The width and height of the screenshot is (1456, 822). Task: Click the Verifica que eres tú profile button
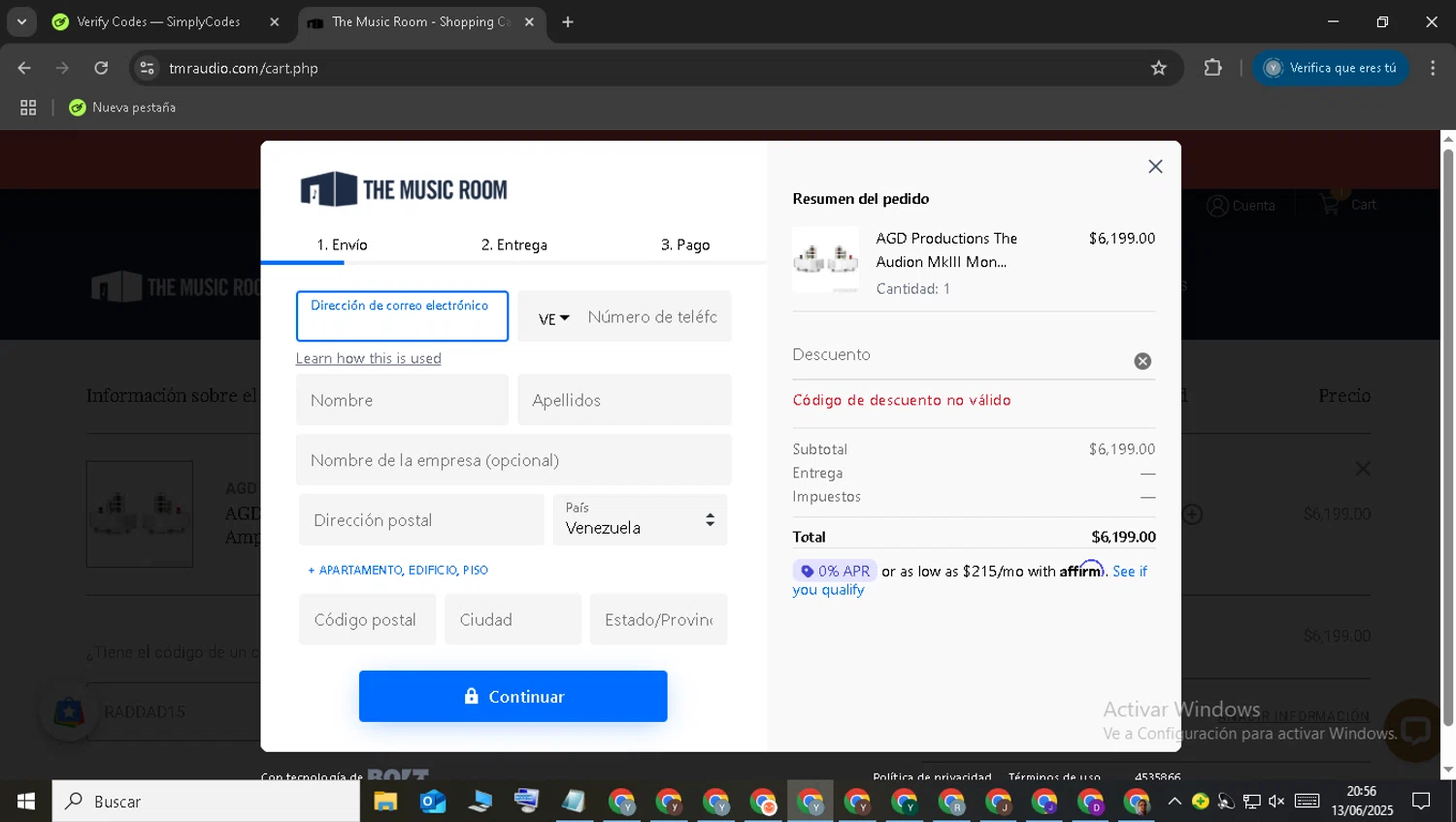tap(1330, 68)
